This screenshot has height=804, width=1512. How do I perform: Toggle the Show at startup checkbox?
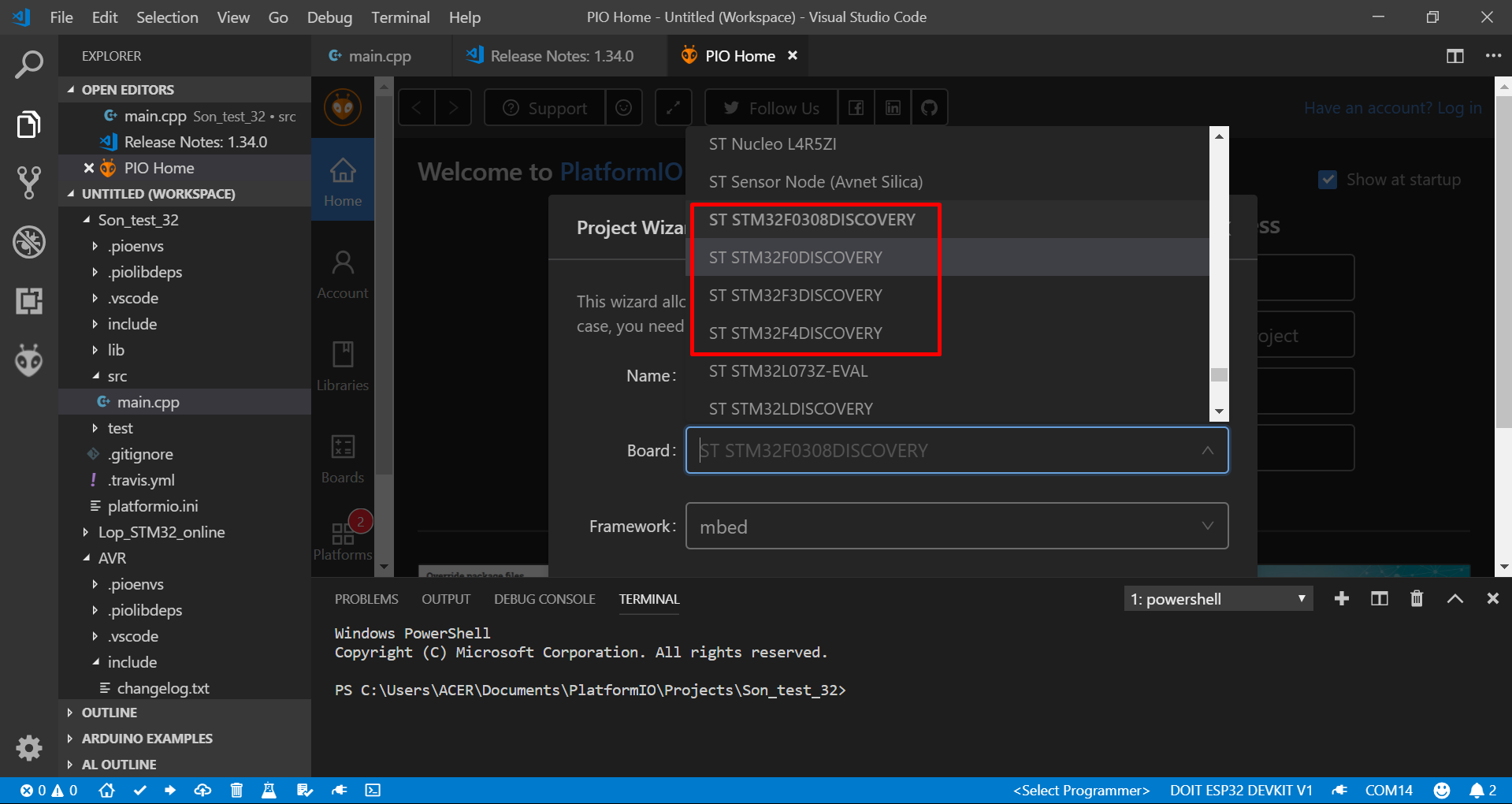coord(1328,180)
